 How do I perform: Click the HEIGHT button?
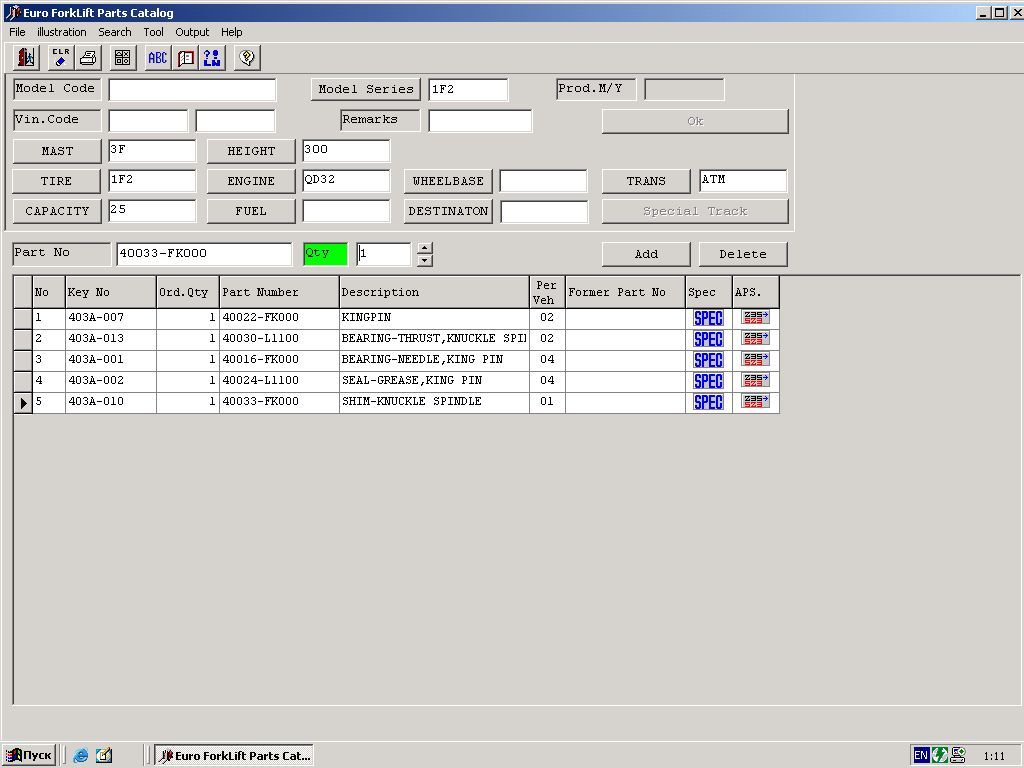251,151
